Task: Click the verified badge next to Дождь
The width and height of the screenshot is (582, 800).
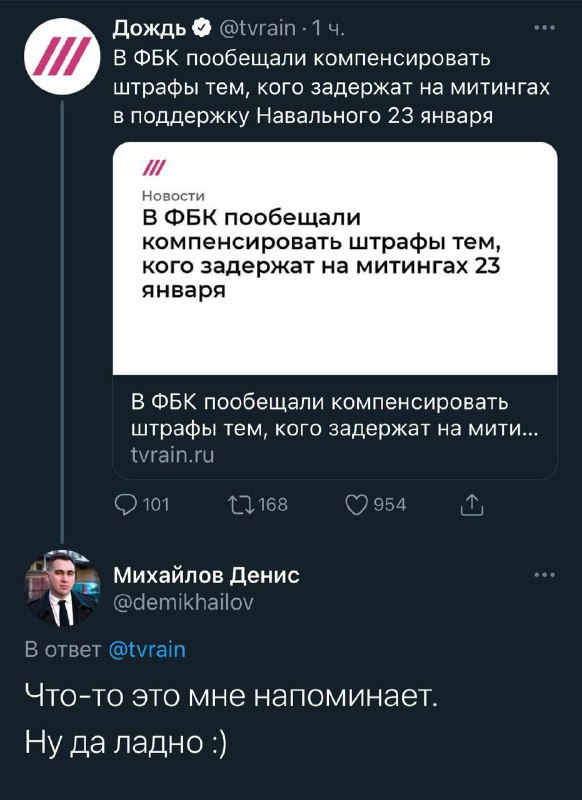Action: (x=201, y=28)
